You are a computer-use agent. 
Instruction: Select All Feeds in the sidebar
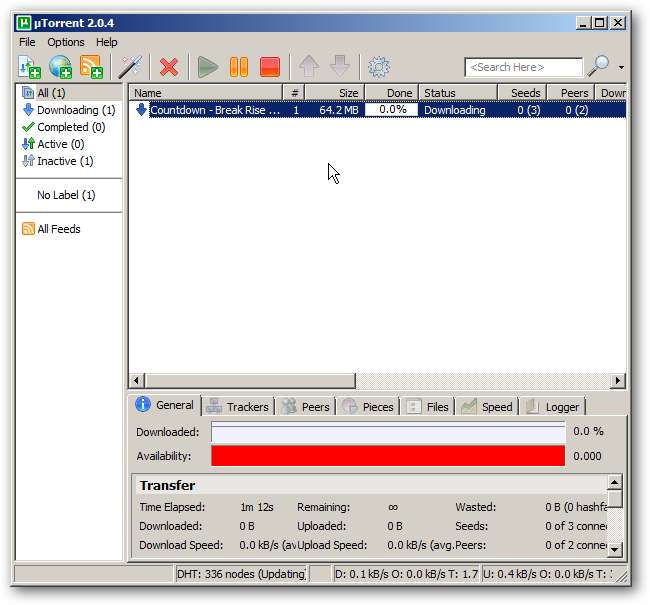58,229
